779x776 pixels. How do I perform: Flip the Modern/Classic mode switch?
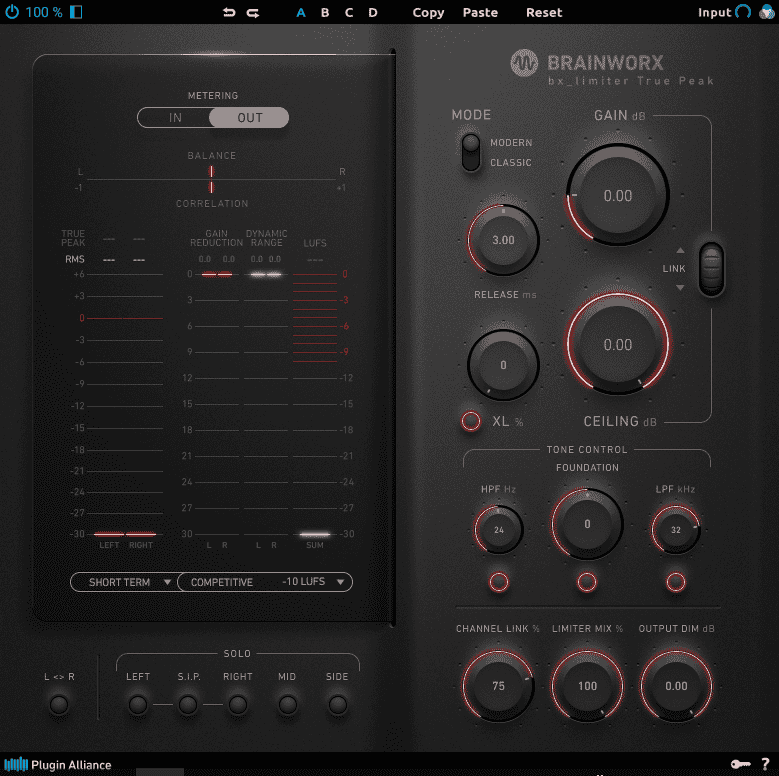471,153
